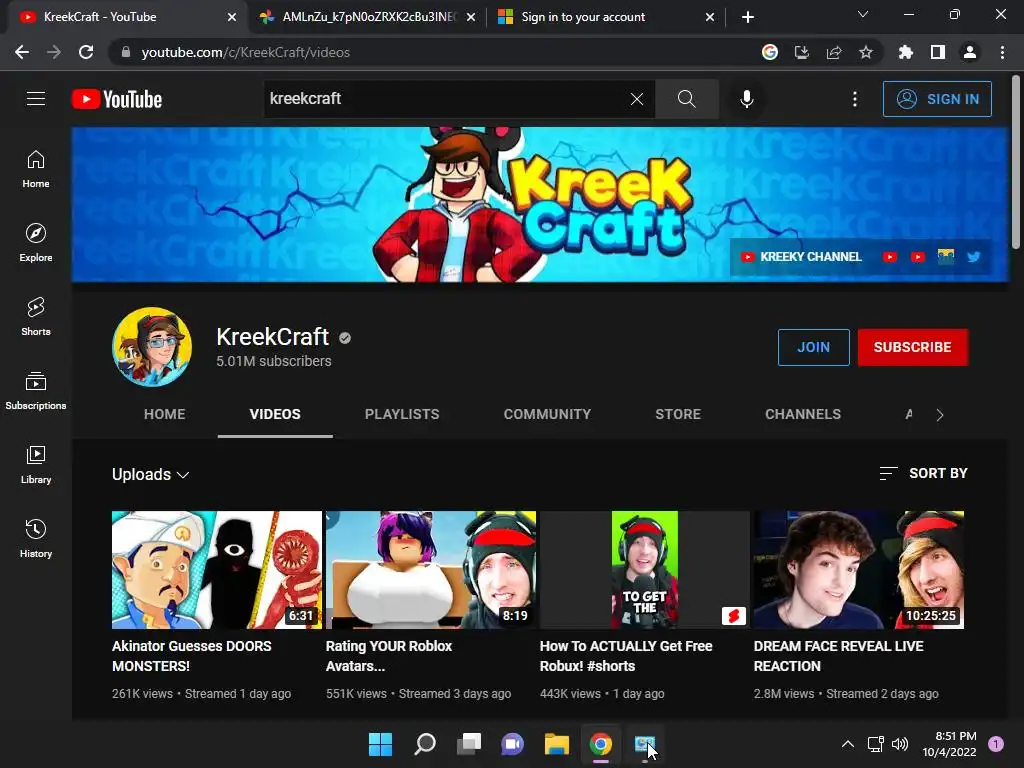
Task: Click the site lock icon
Action: pyautogui.click(x=126, y=52)
